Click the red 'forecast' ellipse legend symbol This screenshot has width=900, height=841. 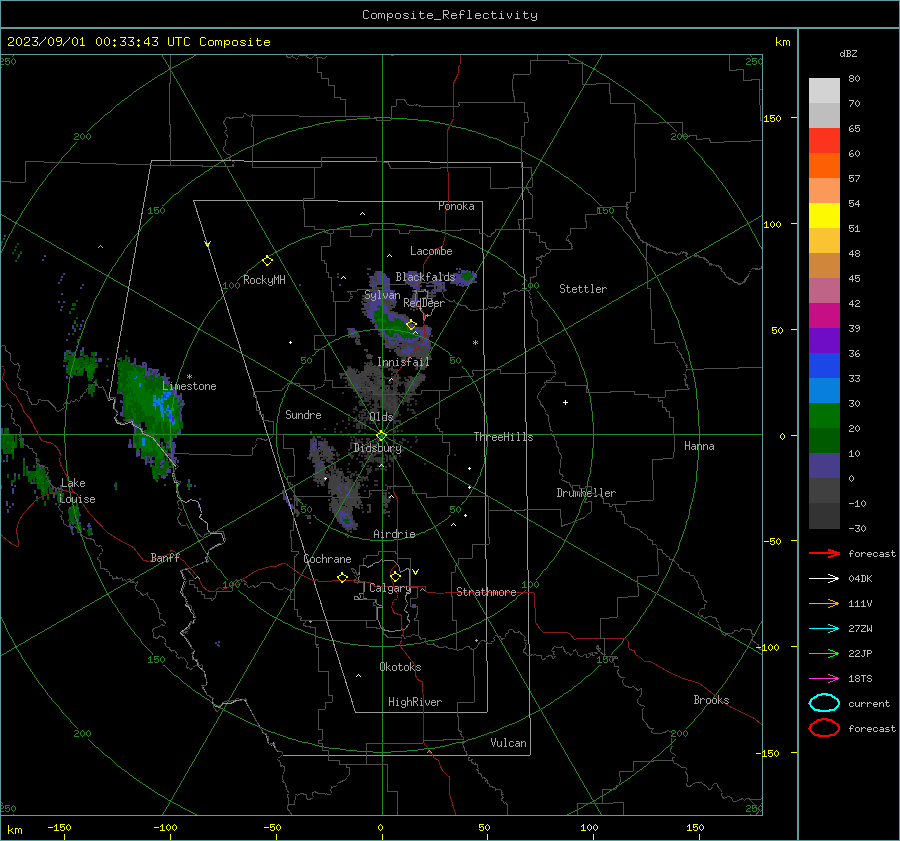pos(824,728)
